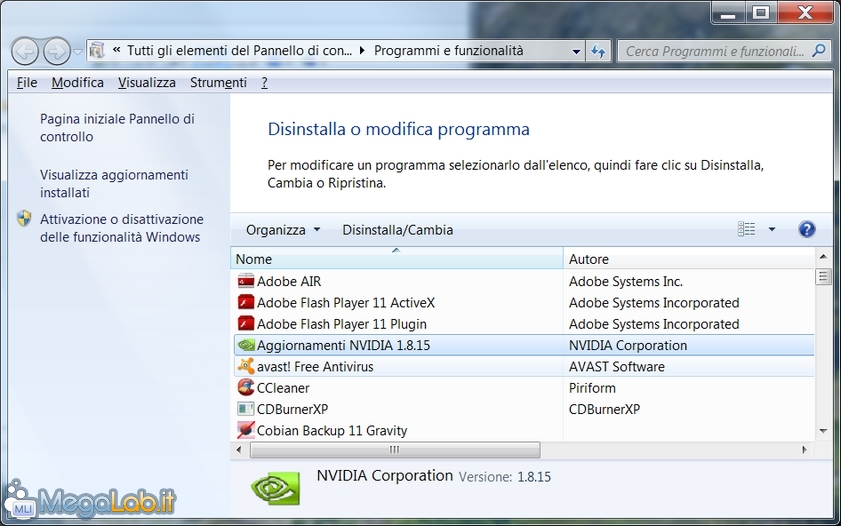Select Adobe Flash Player 11 Plugin text
841x526 pixels.
click(x=342, y=324)
